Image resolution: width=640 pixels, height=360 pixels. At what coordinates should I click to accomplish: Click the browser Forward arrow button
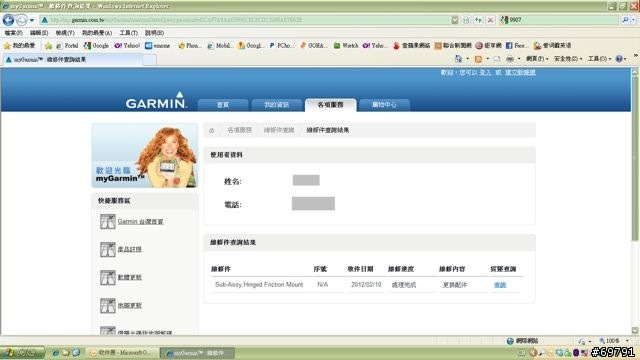click(22, 20)
